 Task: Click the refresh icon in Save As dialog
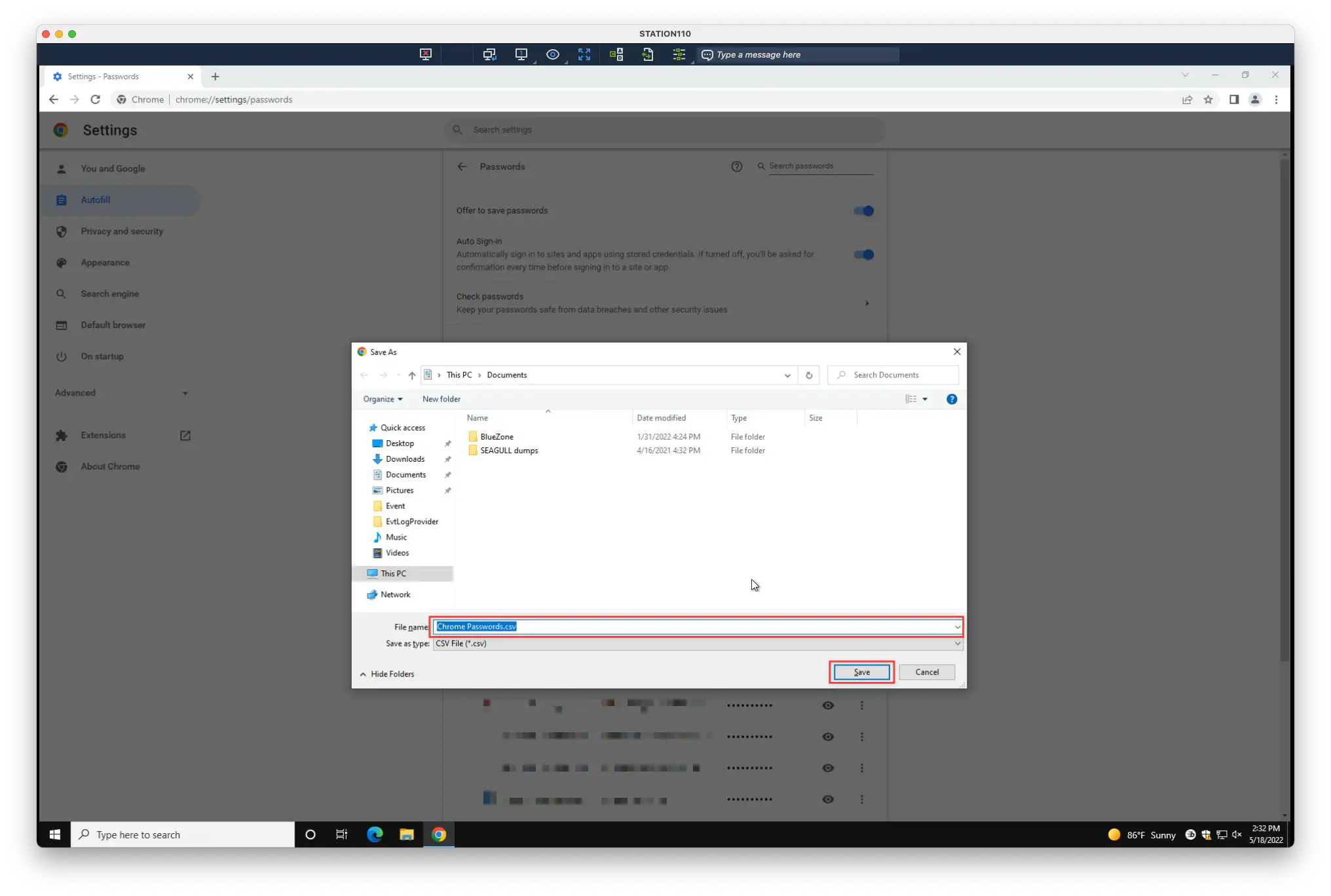[809, 375]
